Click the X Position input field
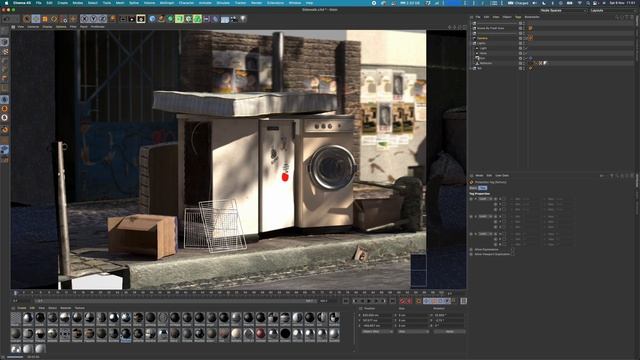Screen dimensions: 640x360 [x=376, y=315]
